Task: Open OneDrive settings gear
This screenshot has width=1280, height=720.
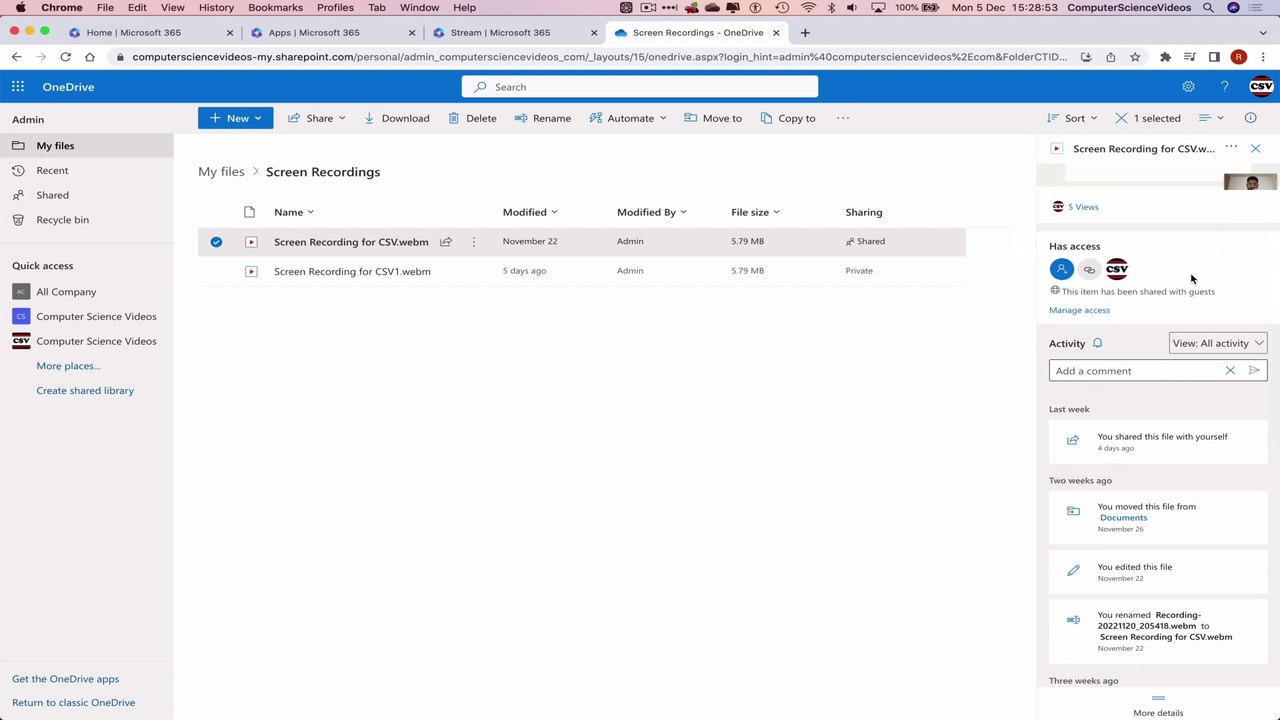Action: point(1188,87)
